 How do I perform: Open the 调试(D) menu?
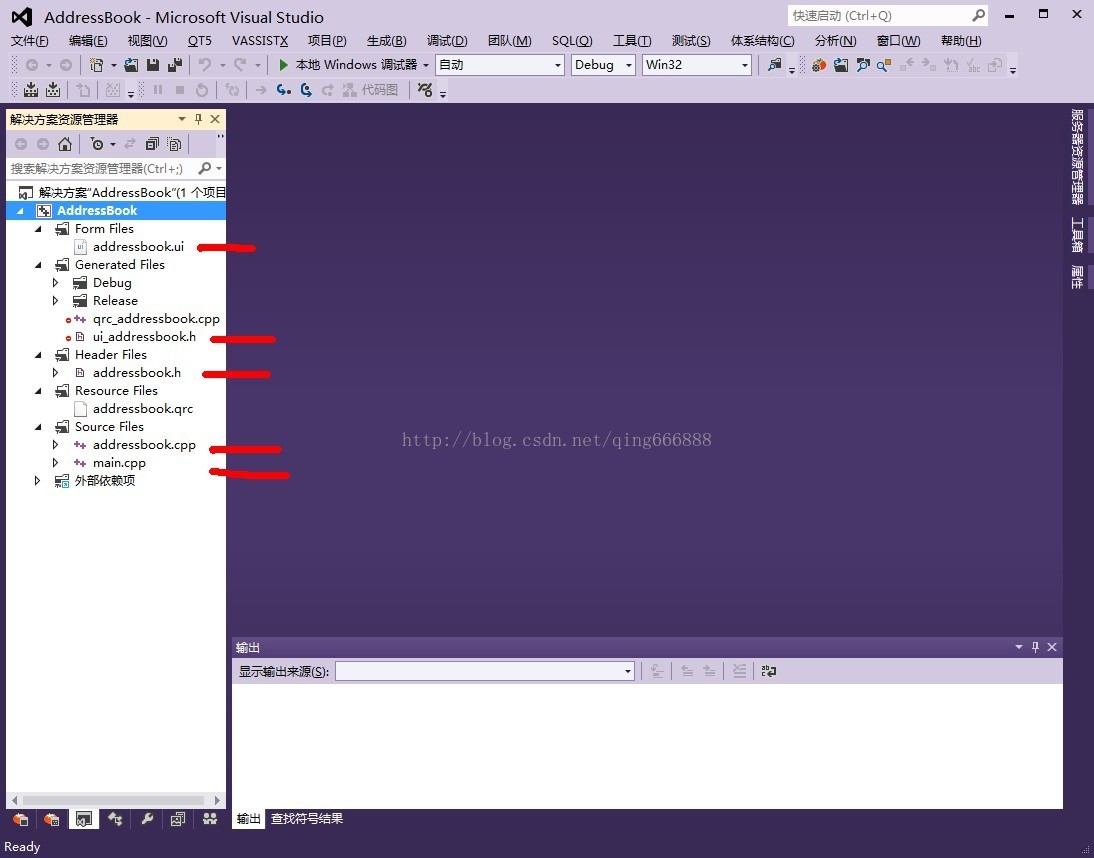[x=447, y=40]
